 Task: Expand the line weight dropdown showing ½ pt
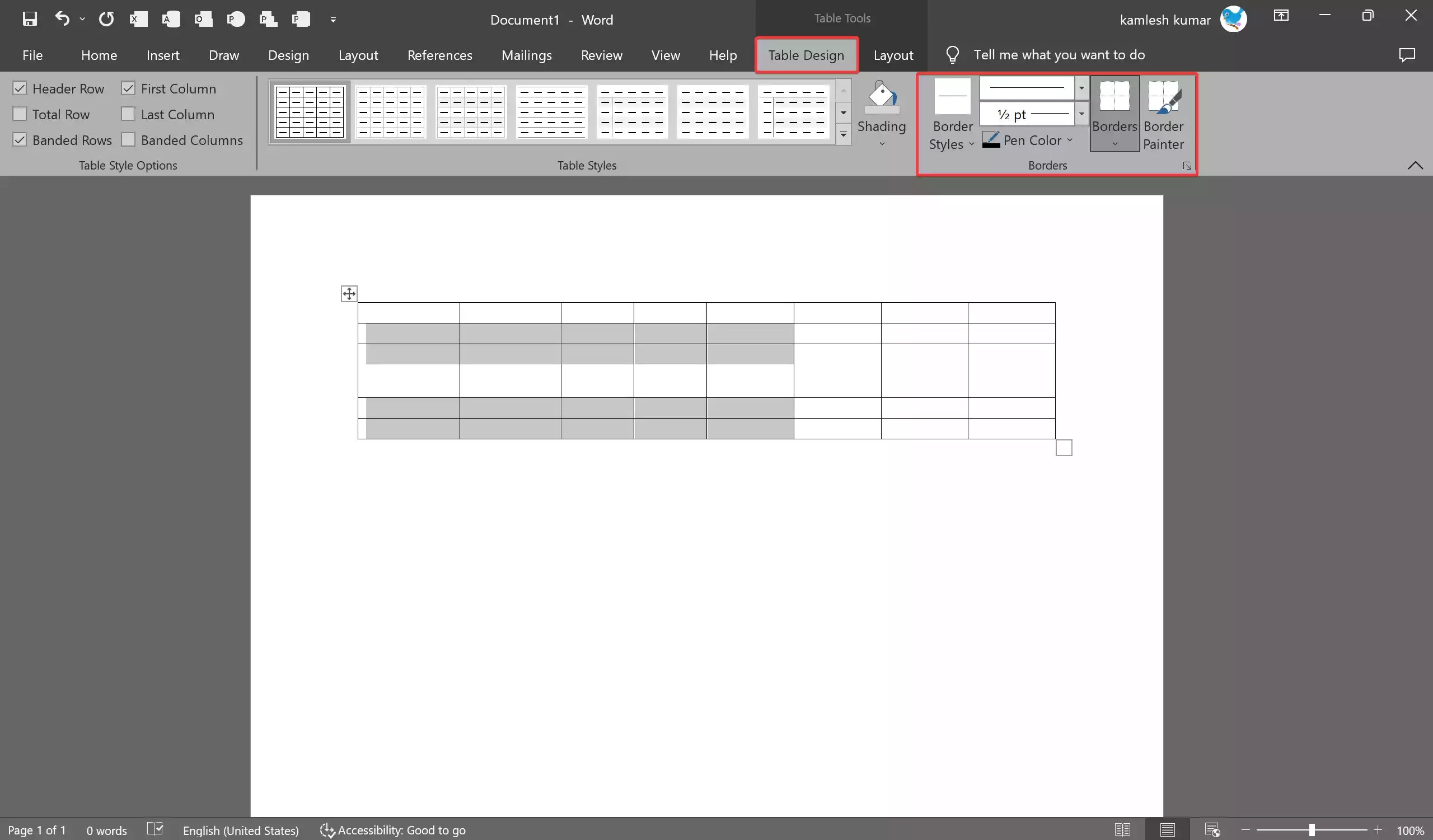(1081, 114)
